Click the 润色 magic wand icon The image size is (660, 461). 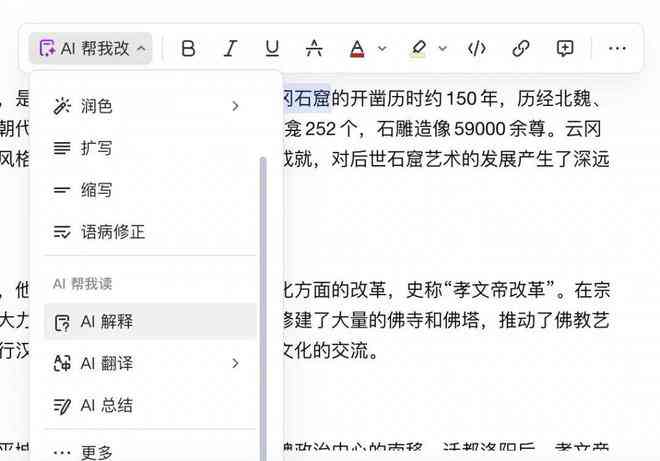click(62, 106)
